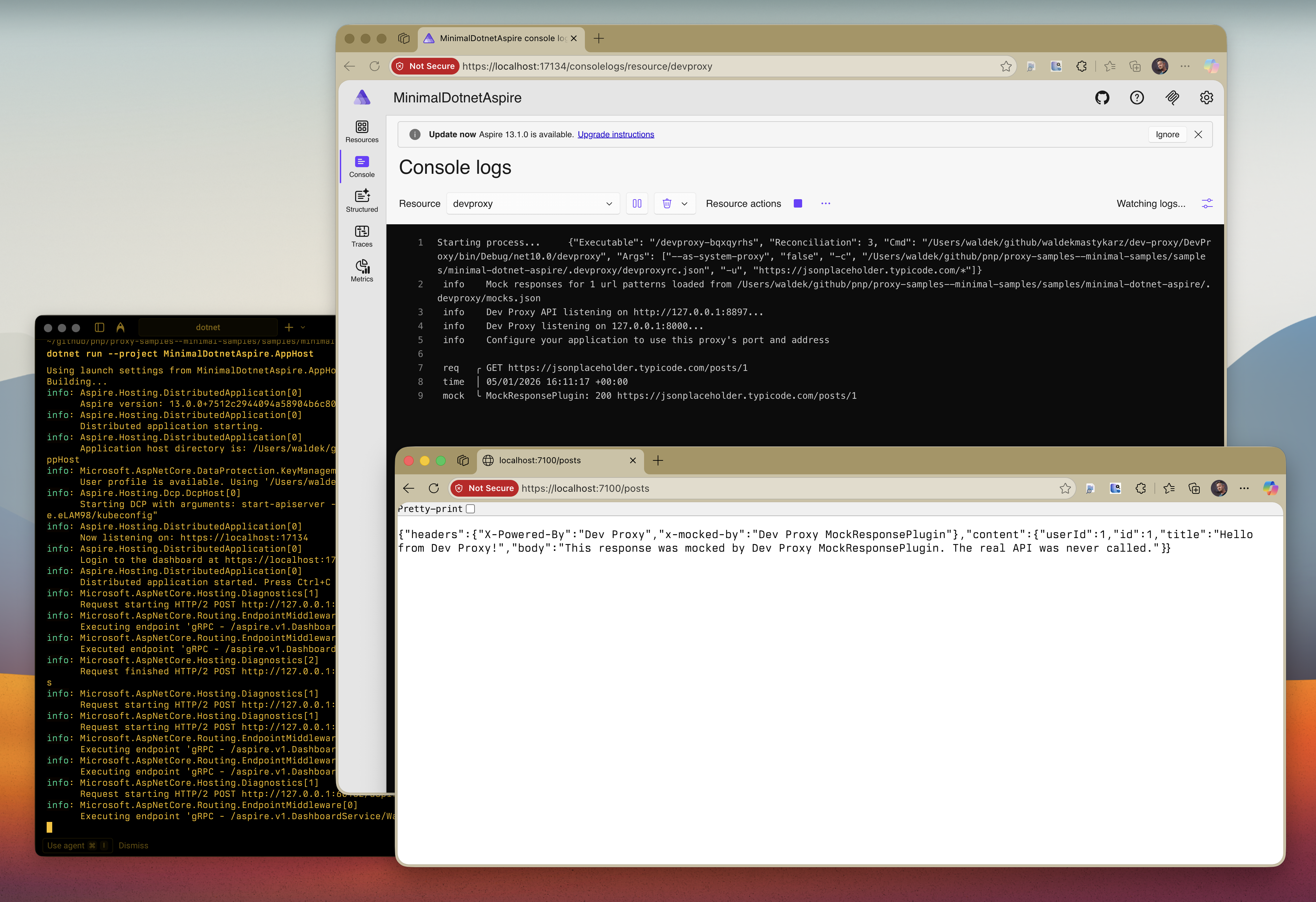Click the Resource actions square indicator
Viewport: 1316px width, 902px height.
click(x=798, y=203)
